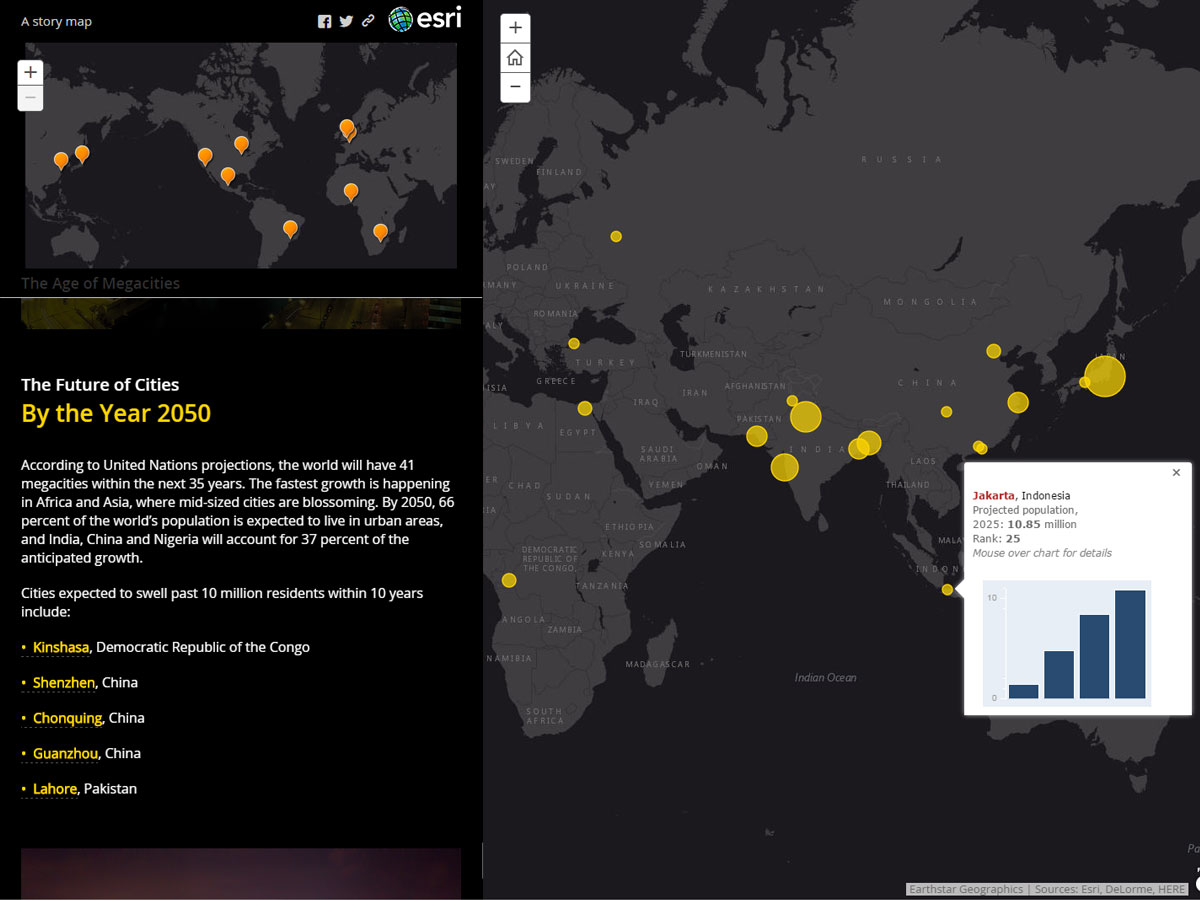Open the Kinshasa city link
The height and width of the screenshot is (900, 1200).
pyautogui.click(x=60, y=647)
